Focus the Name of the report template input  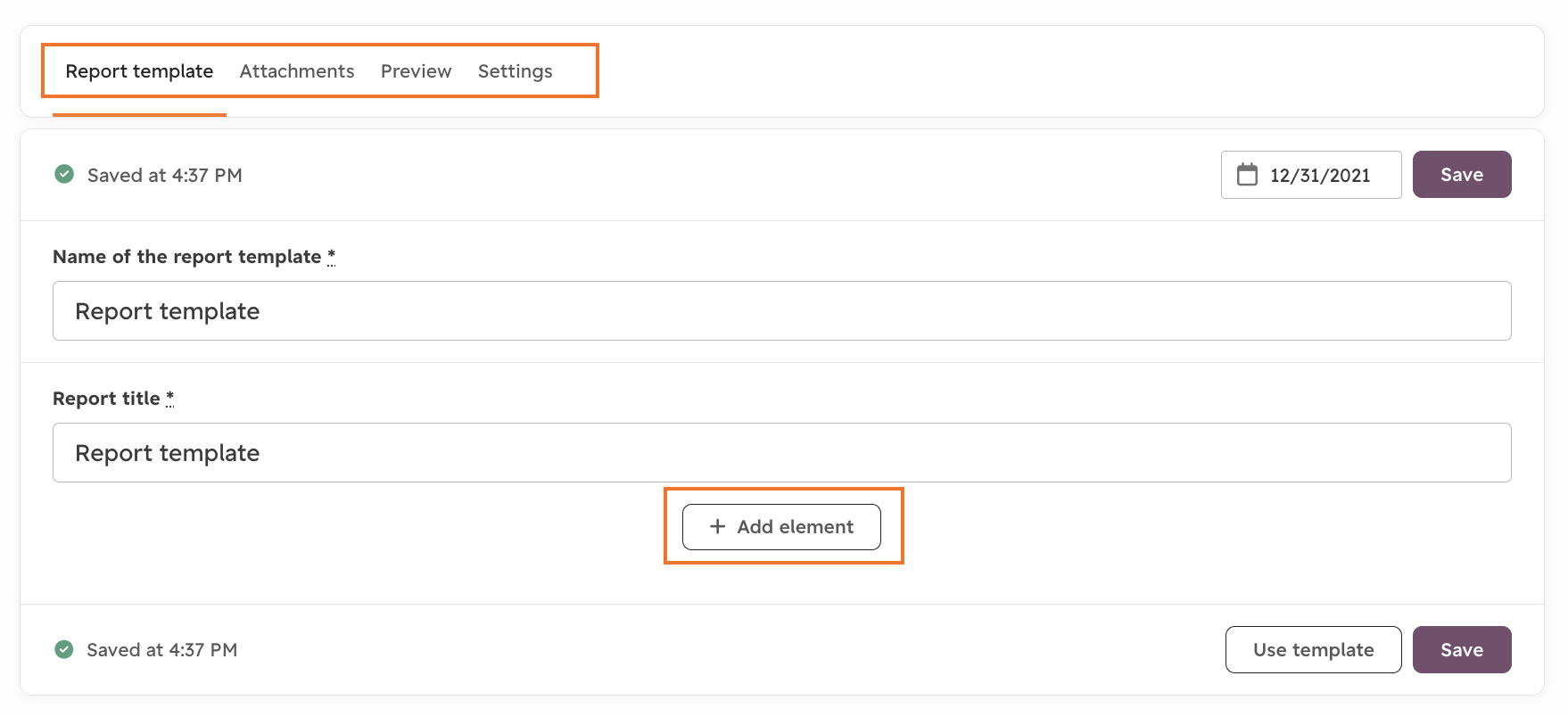pyautogui.click(x=782, y=311)
